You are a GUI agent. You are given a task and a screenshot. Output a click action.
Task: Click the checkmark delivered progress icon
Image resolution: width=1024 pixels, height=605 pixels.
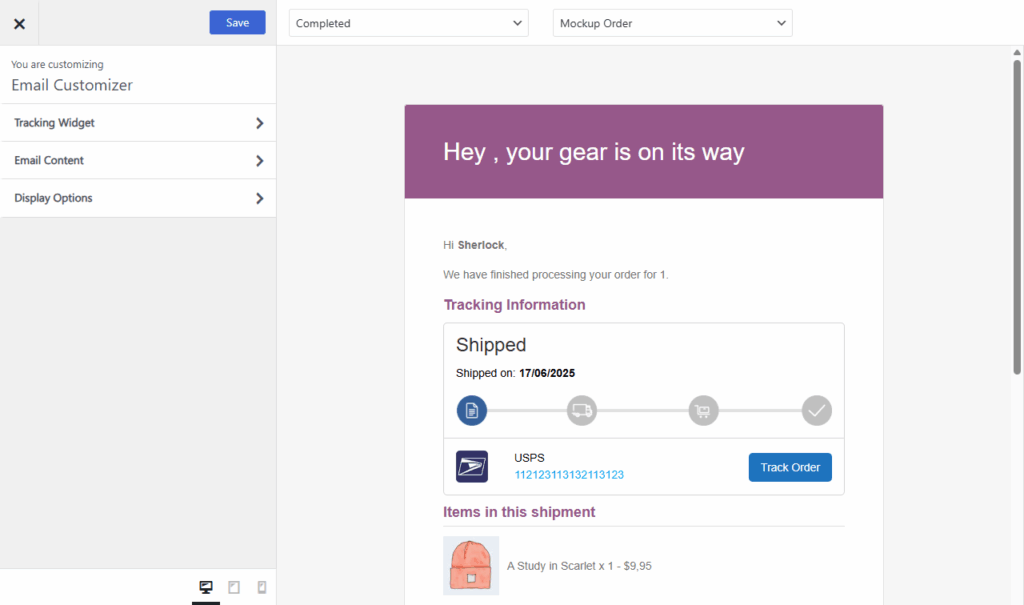[x=816, y=410]
